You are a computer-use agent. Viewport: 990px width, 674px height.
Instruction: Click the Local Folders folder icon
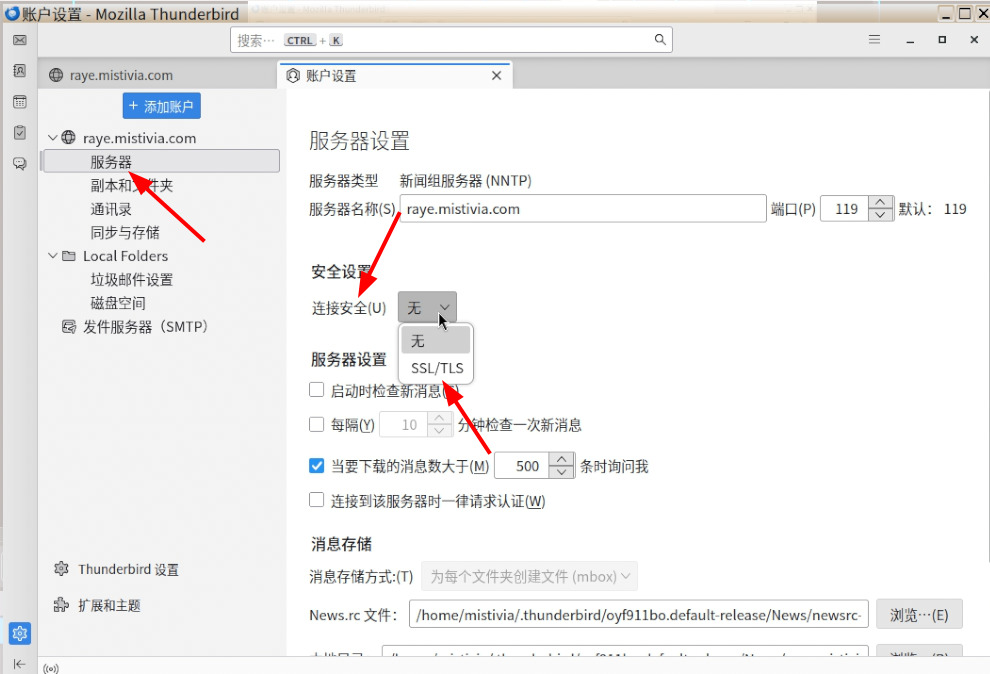tap(68, 256)
